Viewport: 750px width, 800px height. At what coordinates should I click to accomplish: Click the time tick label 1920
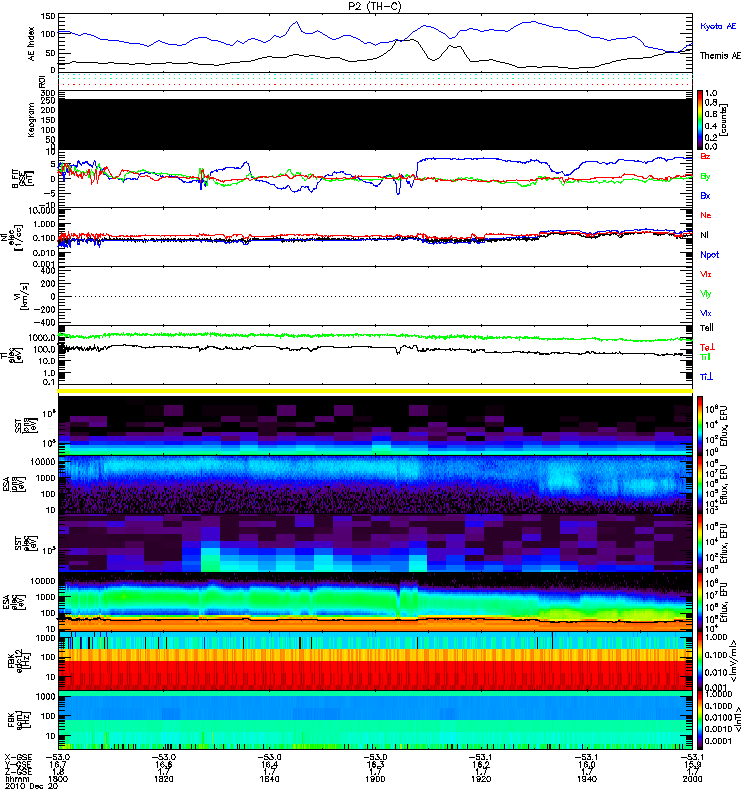[481, 779]
